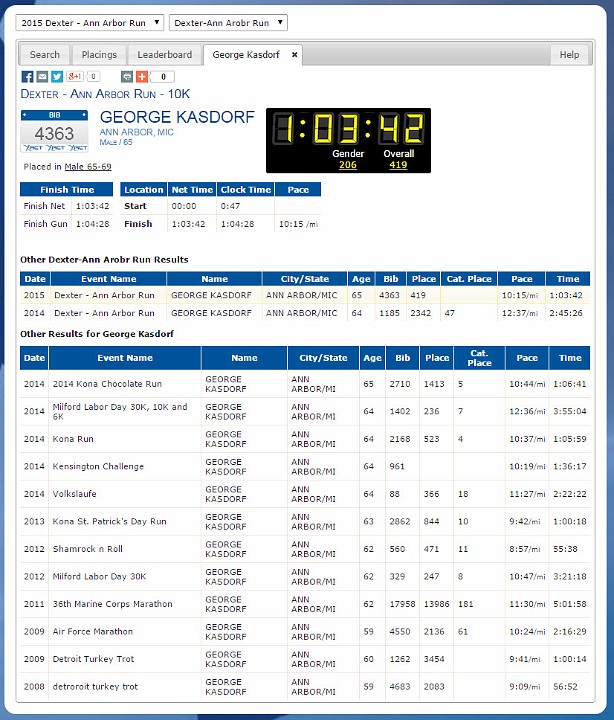
Task: Click the Overall place 419 link
Action: click(x=398, y=165)
